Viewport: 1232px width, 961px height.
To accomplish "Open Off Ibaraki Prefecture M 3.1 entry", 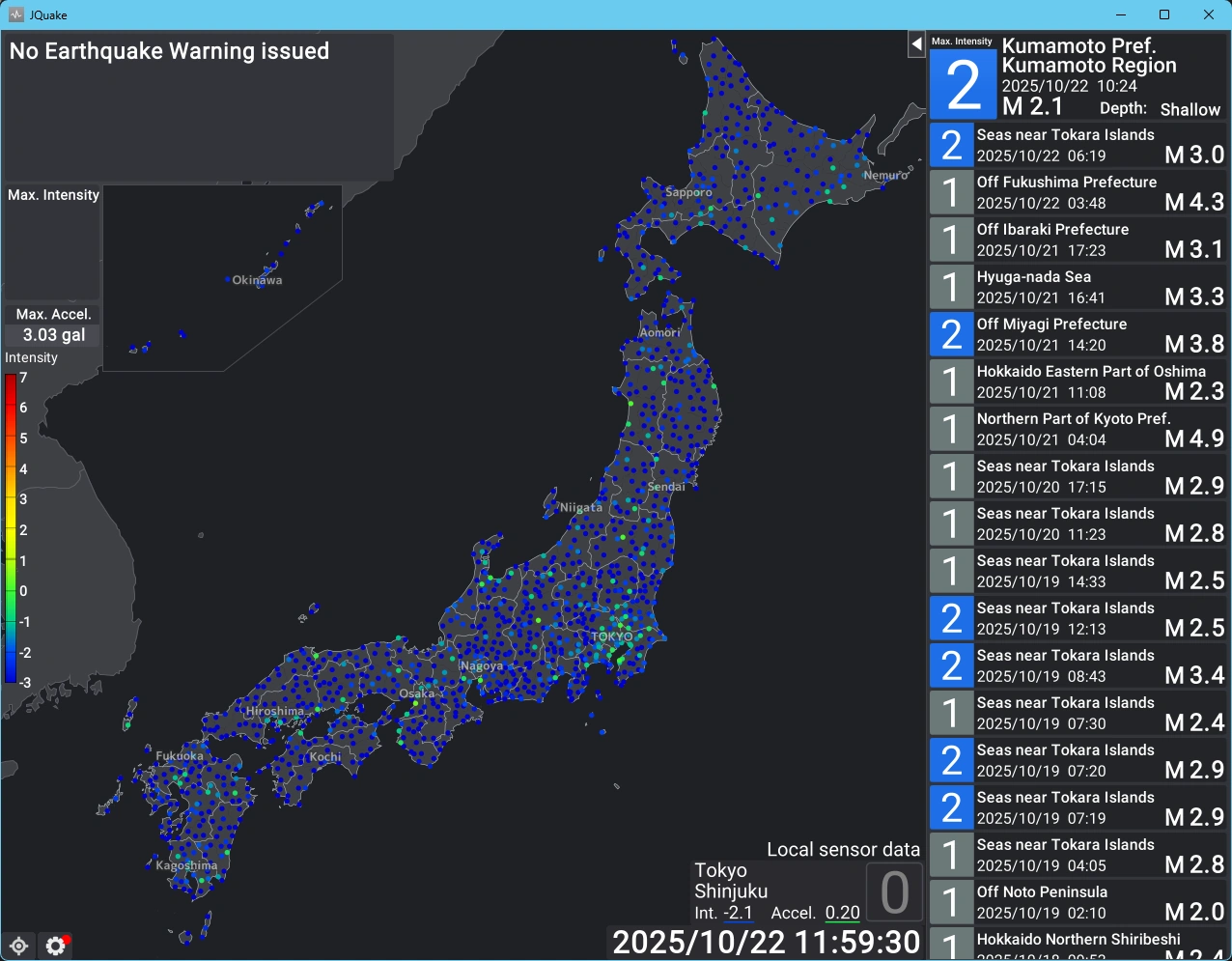I will click(x=1078, y=240).
